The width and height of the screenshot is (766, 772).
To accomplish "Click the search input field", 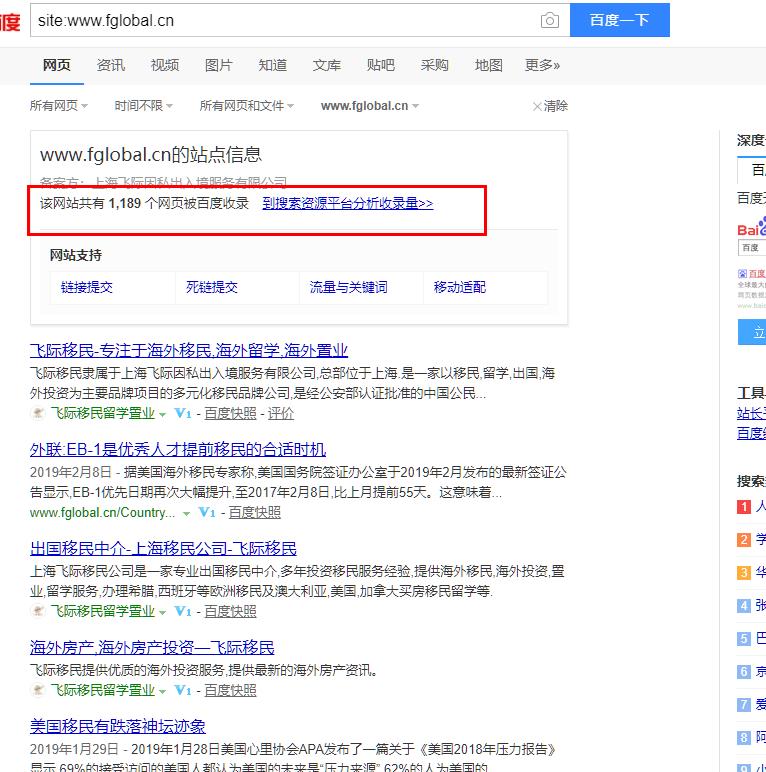I will click(x=286, y=20).
